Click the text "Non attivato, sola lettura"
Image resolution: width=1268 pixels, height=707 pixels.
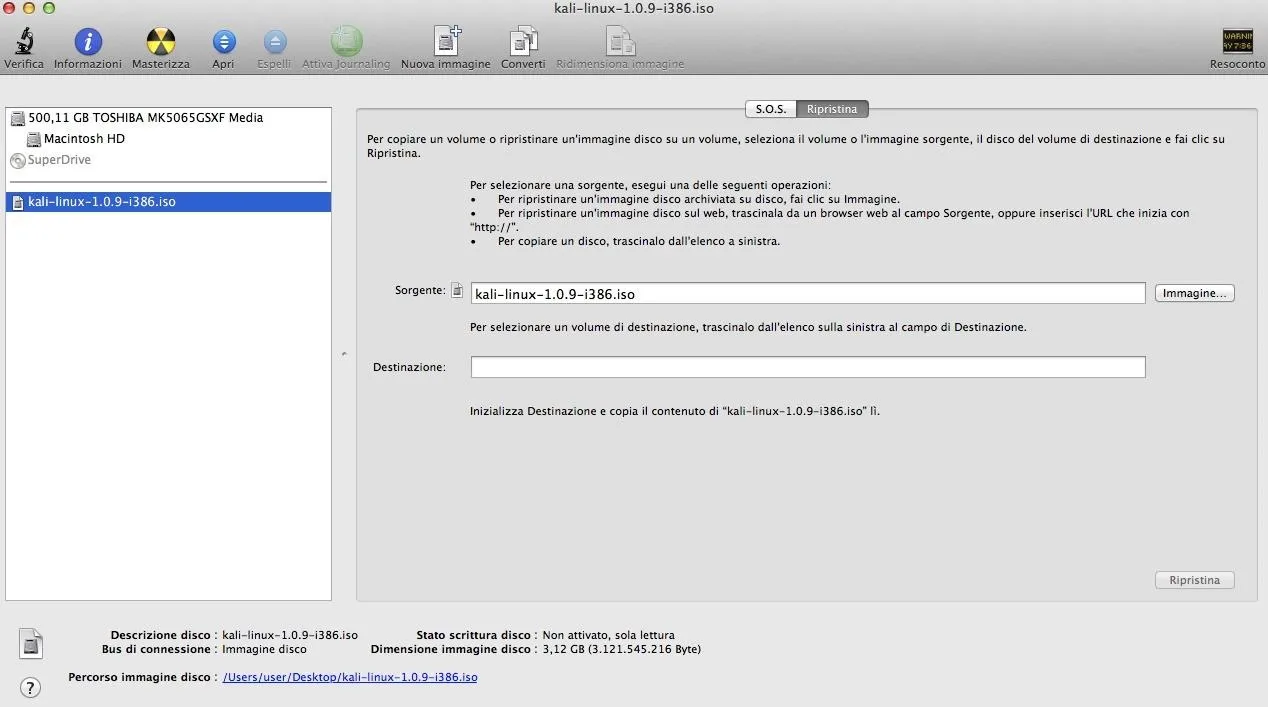coord(608,635)
